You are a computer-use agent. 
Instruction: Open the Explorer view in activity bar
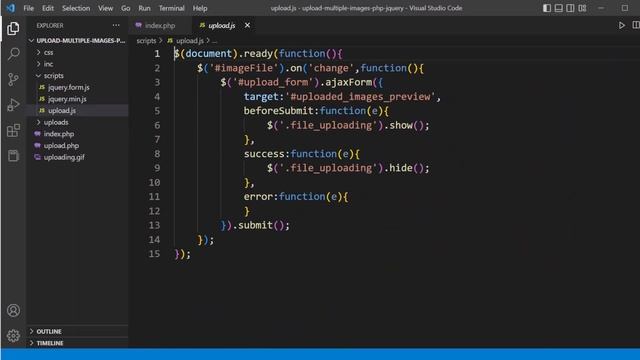point(13,29)
